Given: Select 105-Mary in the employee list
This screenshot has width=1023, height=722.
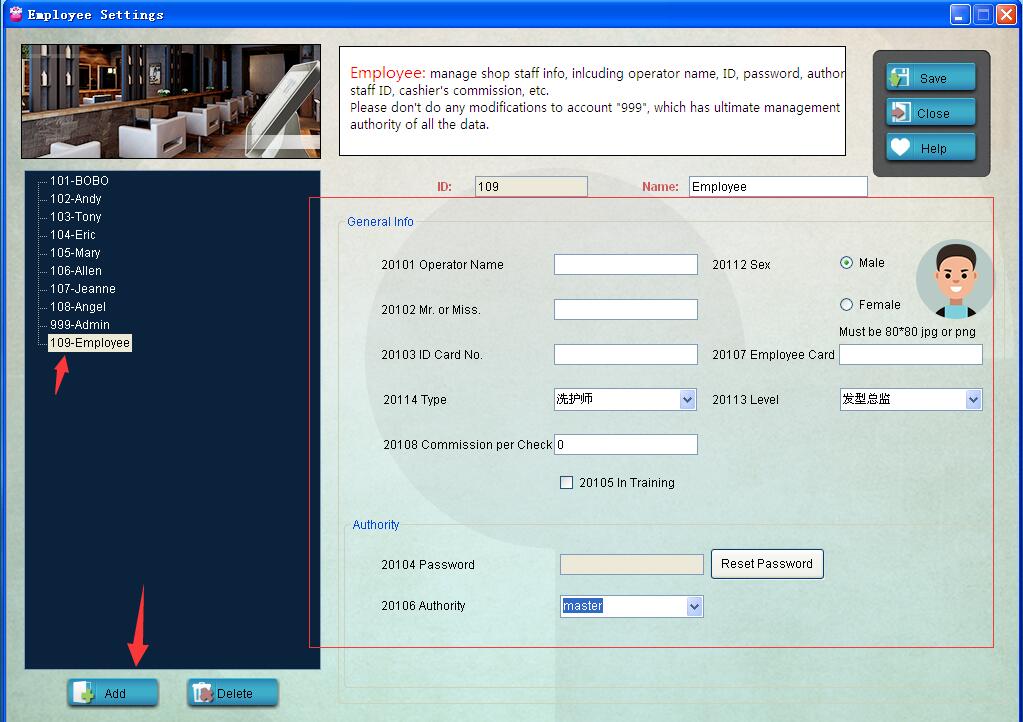Looking at the screenshot, I should click(x=75, y=252).
